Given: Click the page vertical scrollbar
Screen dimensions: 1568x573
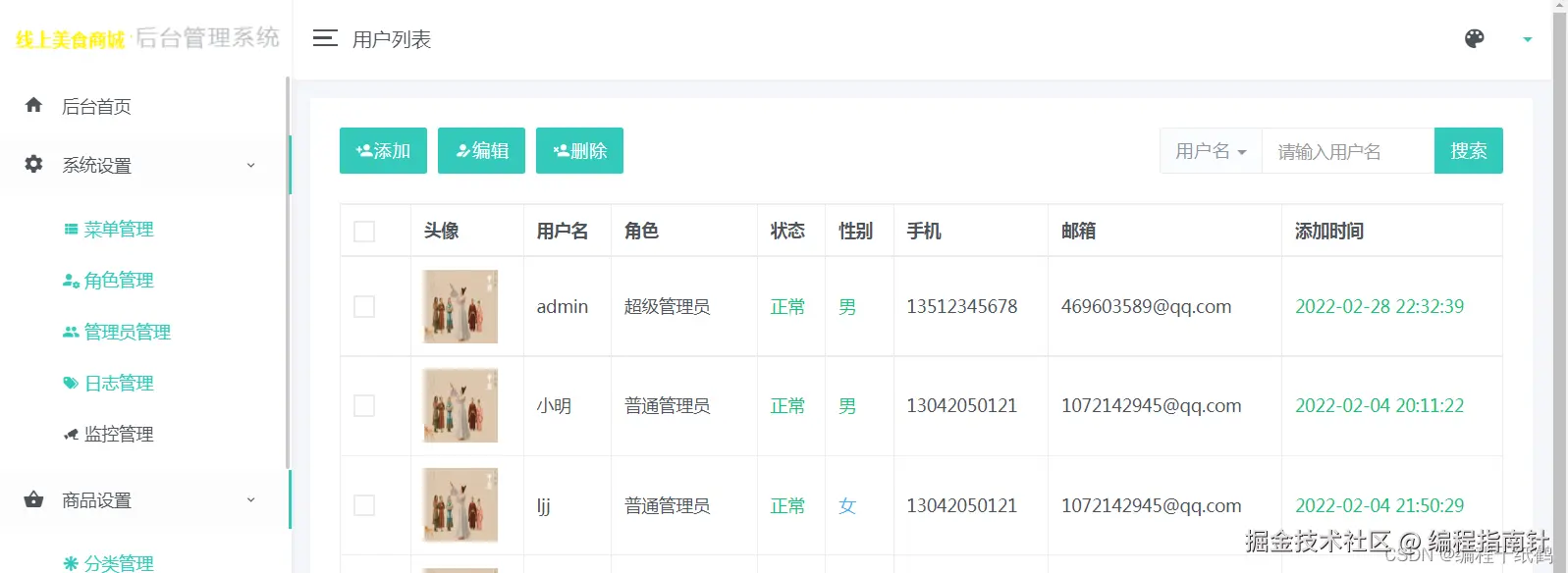Looking at the screenshot, I should [1560, 286].
